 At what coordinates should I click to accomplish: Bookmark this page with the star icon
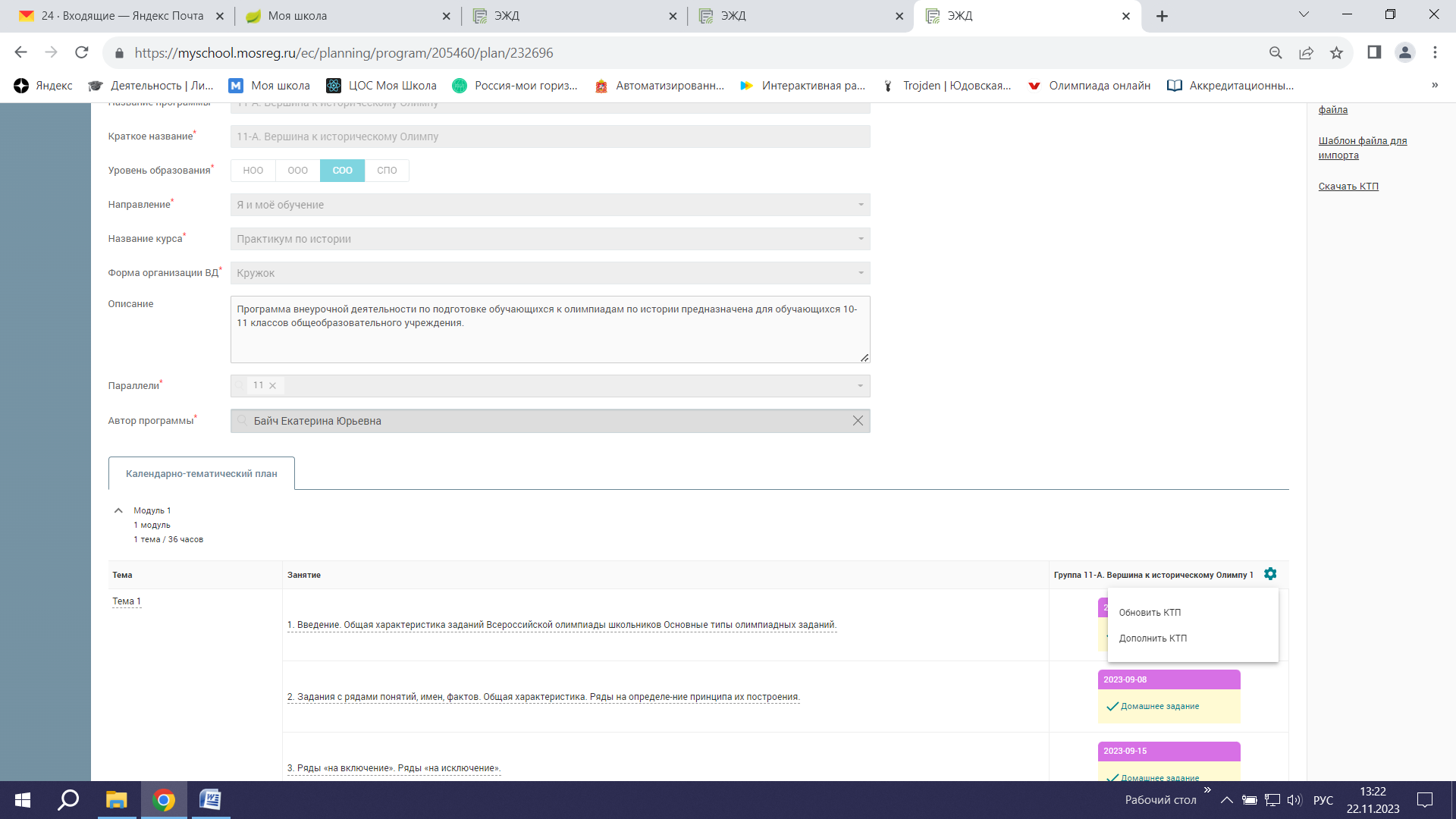[x=1336, y=52]
